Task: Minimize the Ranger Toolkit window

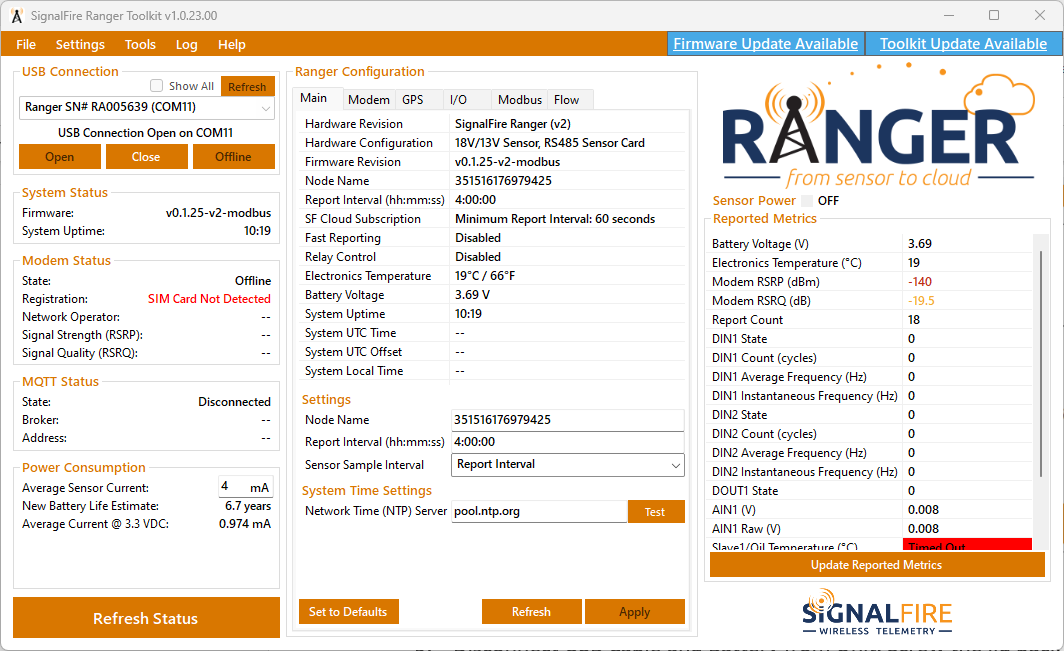Action: (949, 15)
